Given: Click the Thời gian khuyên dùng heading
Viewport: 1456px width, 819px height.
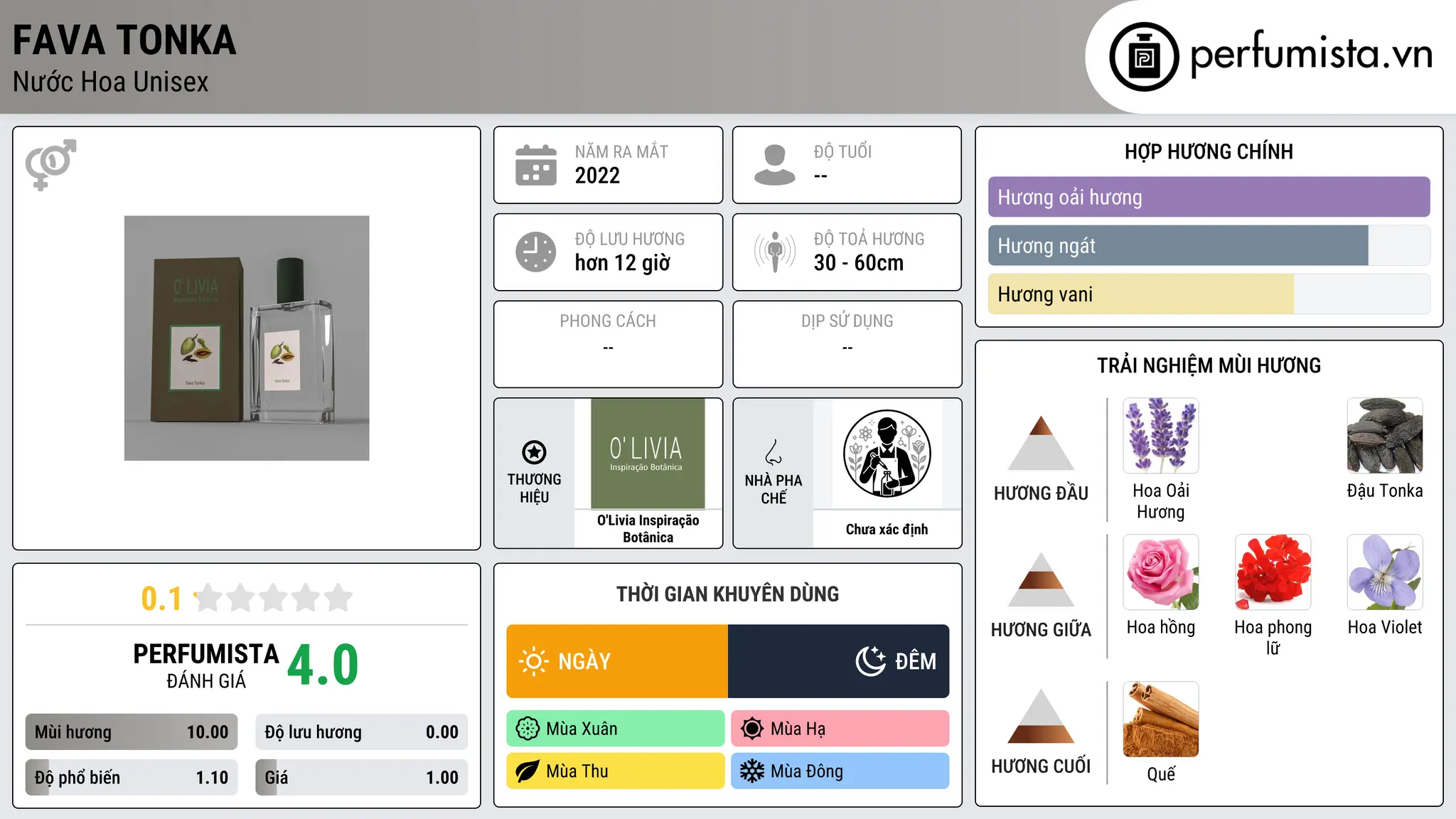Looking at the screenshot, I should click(728, 594).
